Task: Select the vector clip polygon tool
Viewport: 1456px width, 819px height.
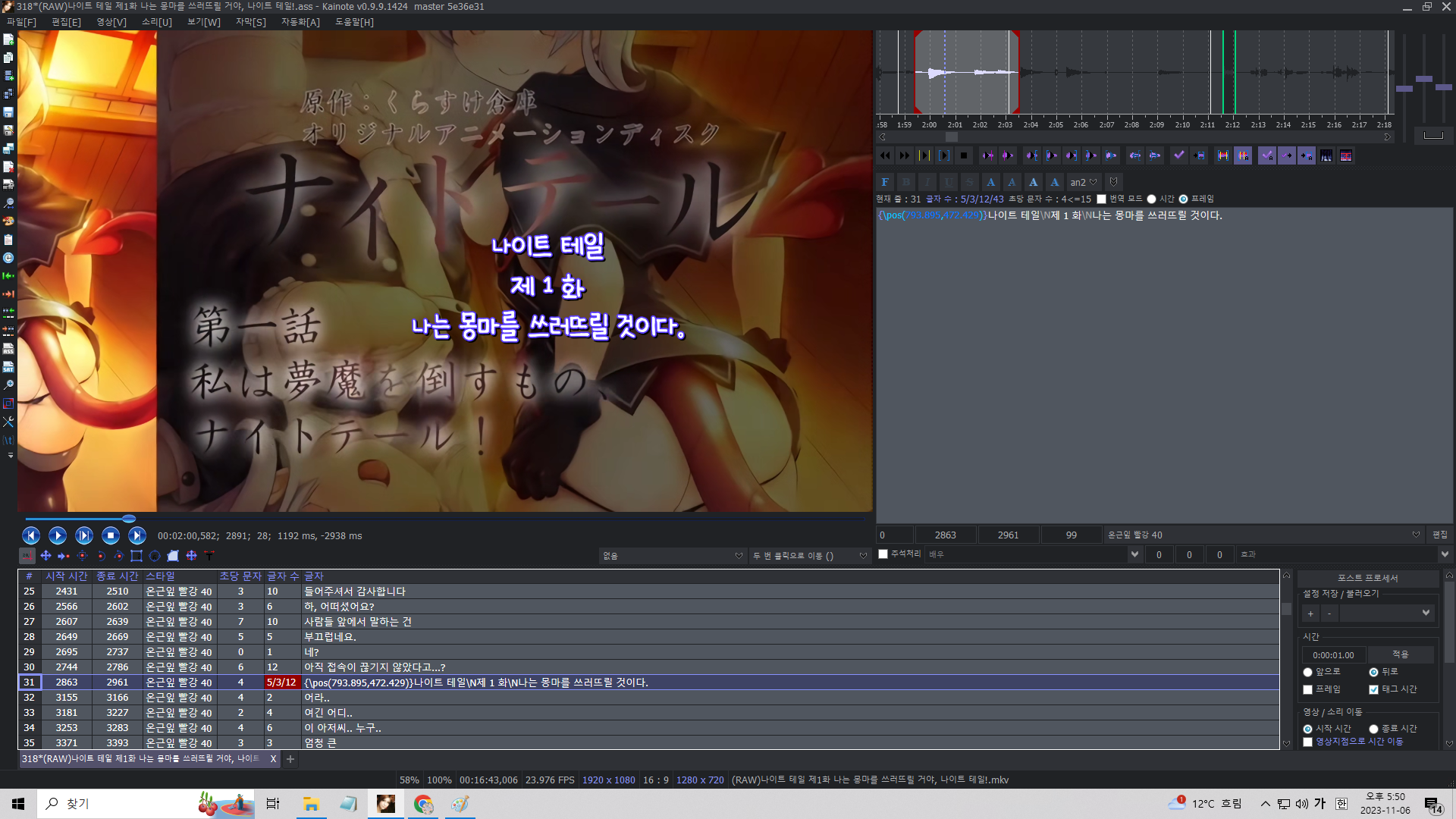Action: click(x=173, y=556)
